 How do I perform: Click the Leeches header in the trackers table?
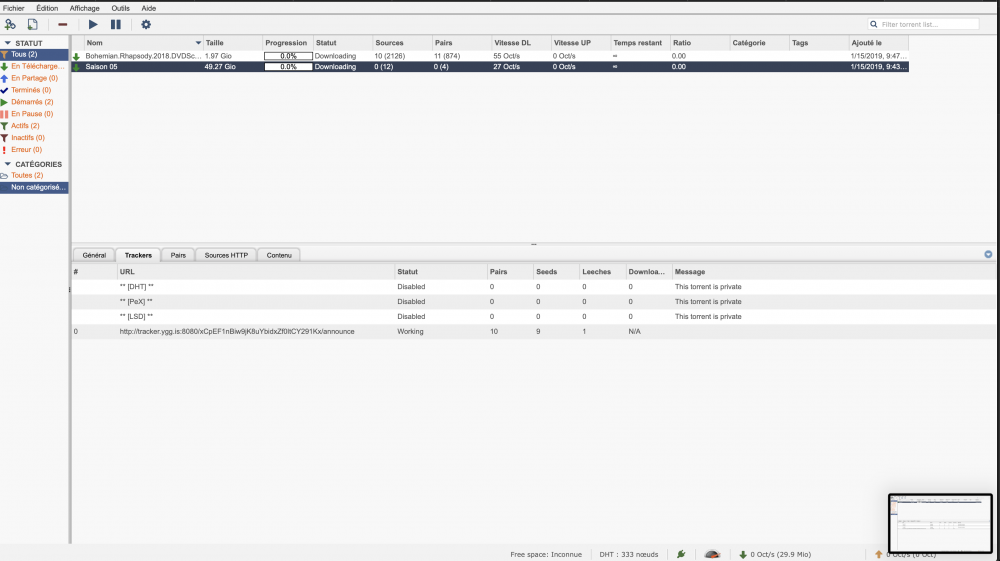602,272
